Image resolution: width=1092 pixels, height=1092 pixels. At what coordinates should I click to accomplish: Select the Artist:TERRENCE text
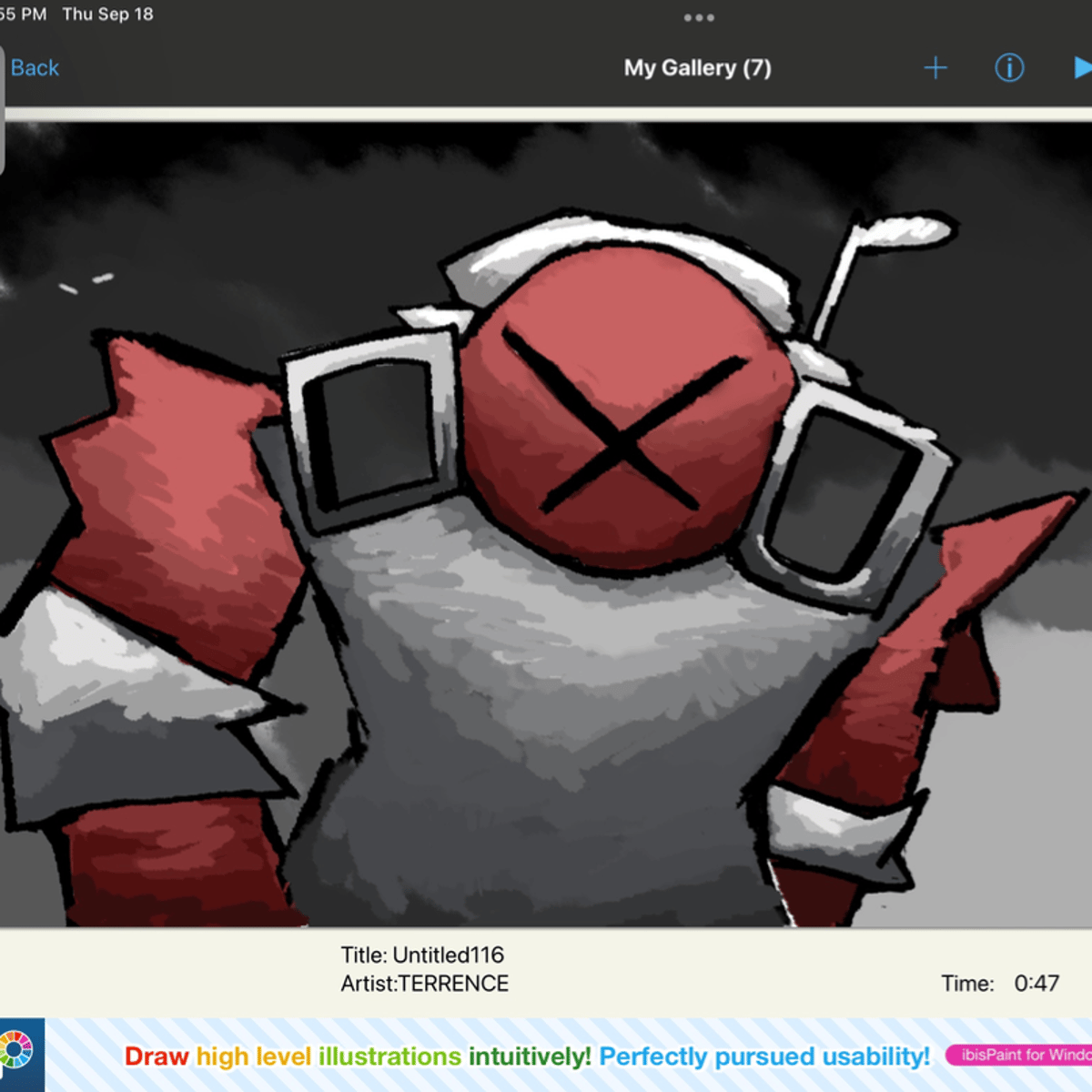coord(425,984)
